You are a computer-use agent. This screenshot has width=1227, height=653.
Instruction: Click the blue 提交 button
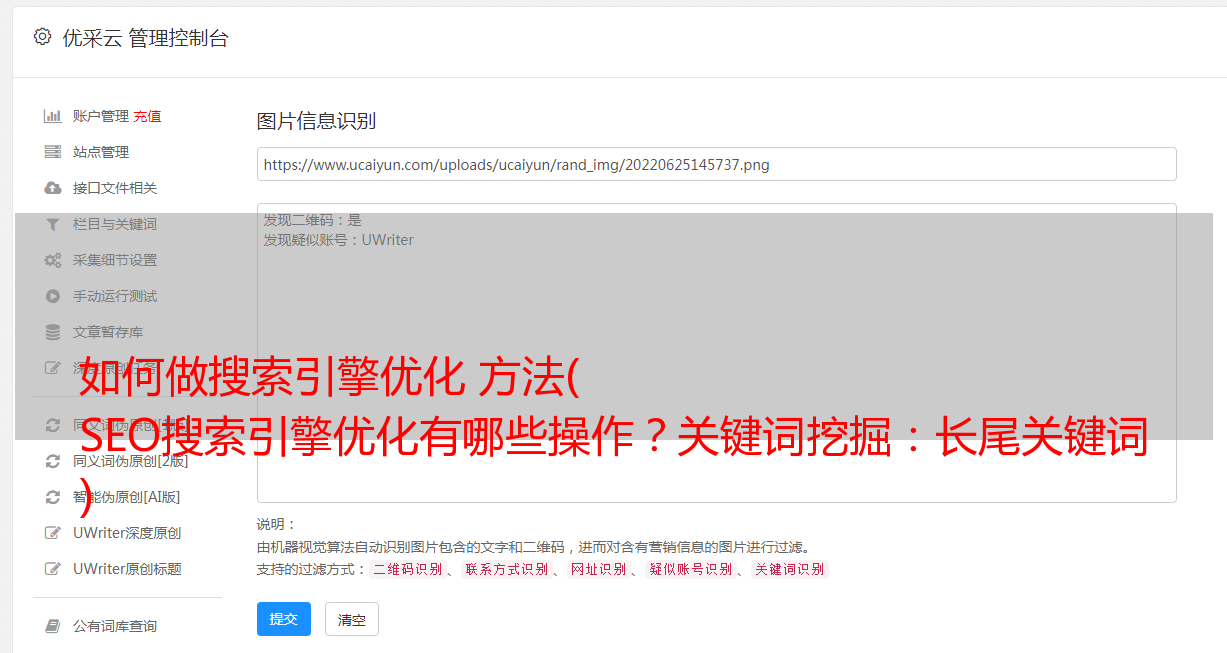pos(284,619)
